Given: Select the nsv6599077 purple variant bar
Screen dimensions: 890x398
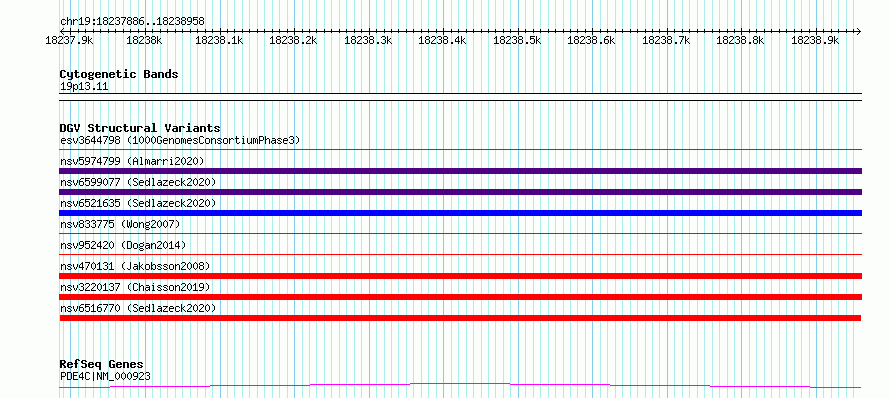Looking at the screenshot, I should pos(460,192).
